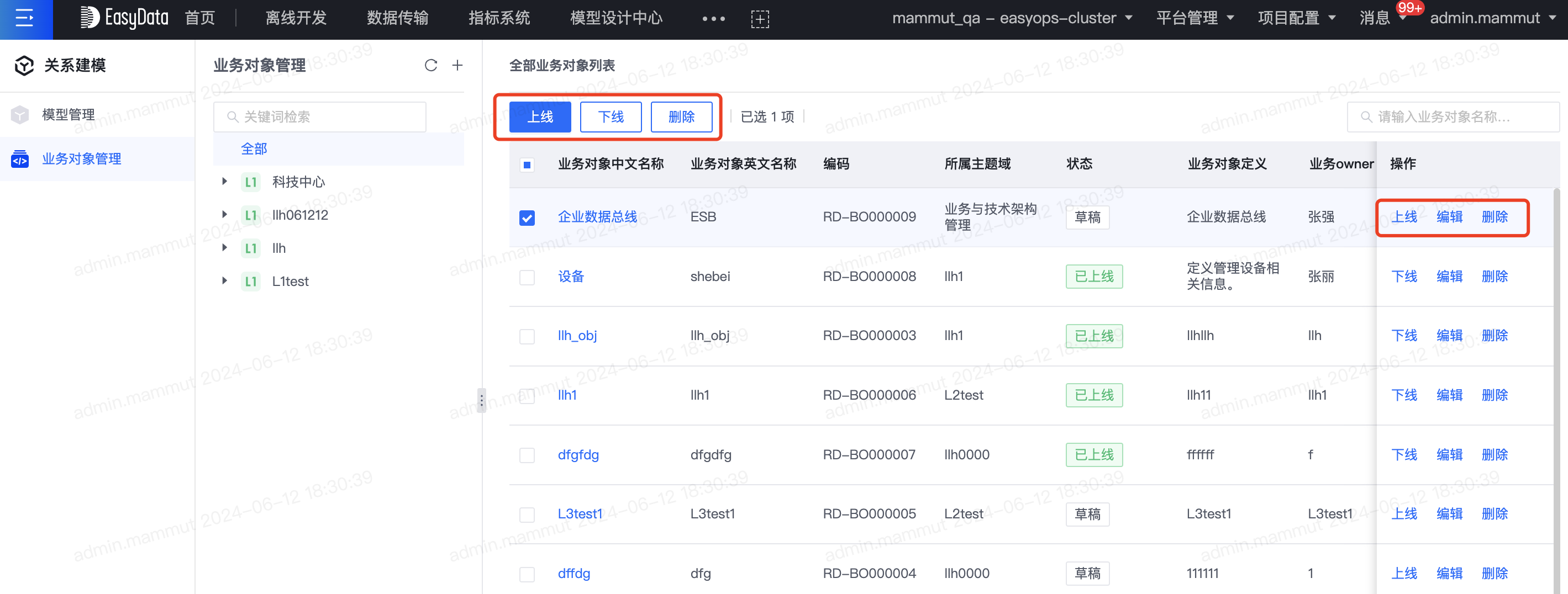Click 下线 in the 设备 row

point(1404,277)
